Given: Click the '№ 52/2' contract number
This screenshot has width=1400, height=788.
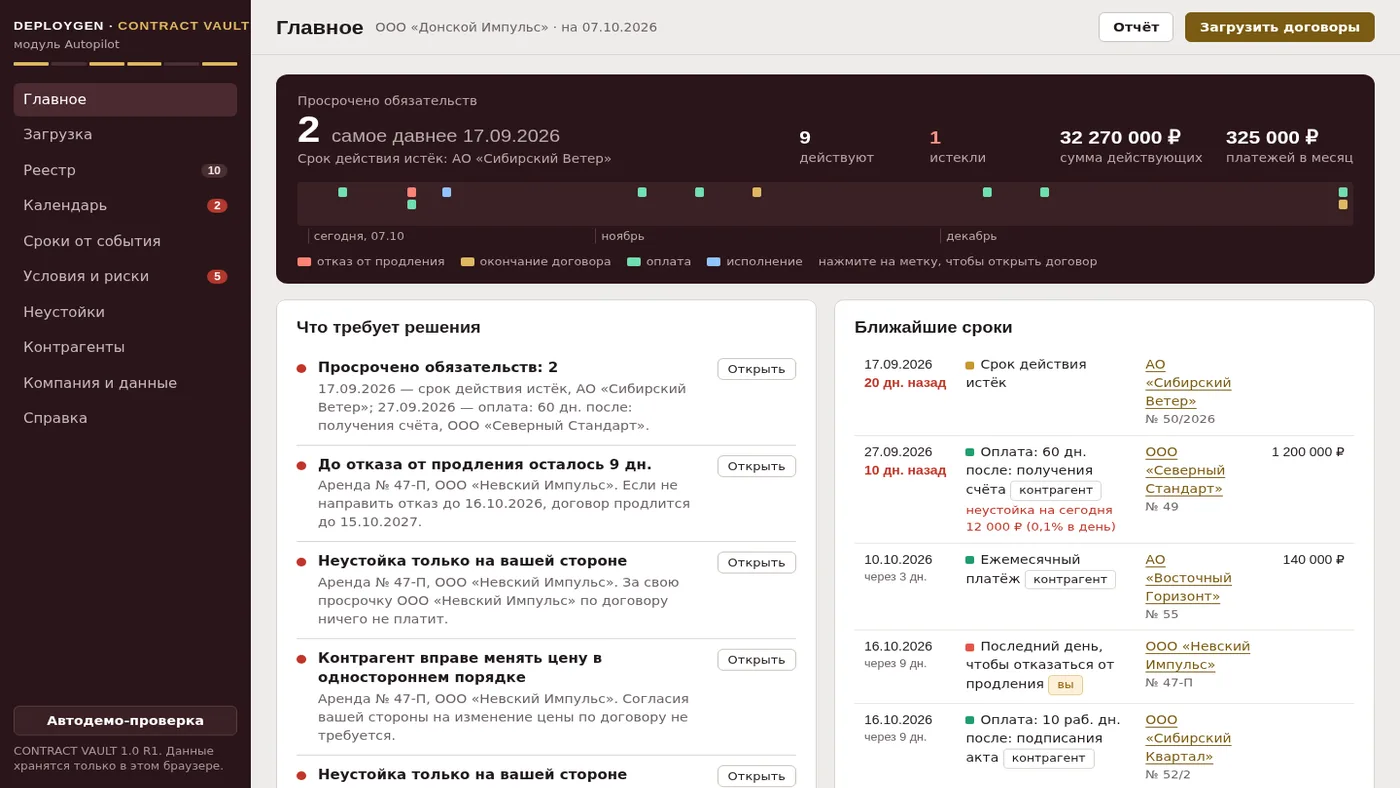Looking at the screenshot, I should 1168,774.
